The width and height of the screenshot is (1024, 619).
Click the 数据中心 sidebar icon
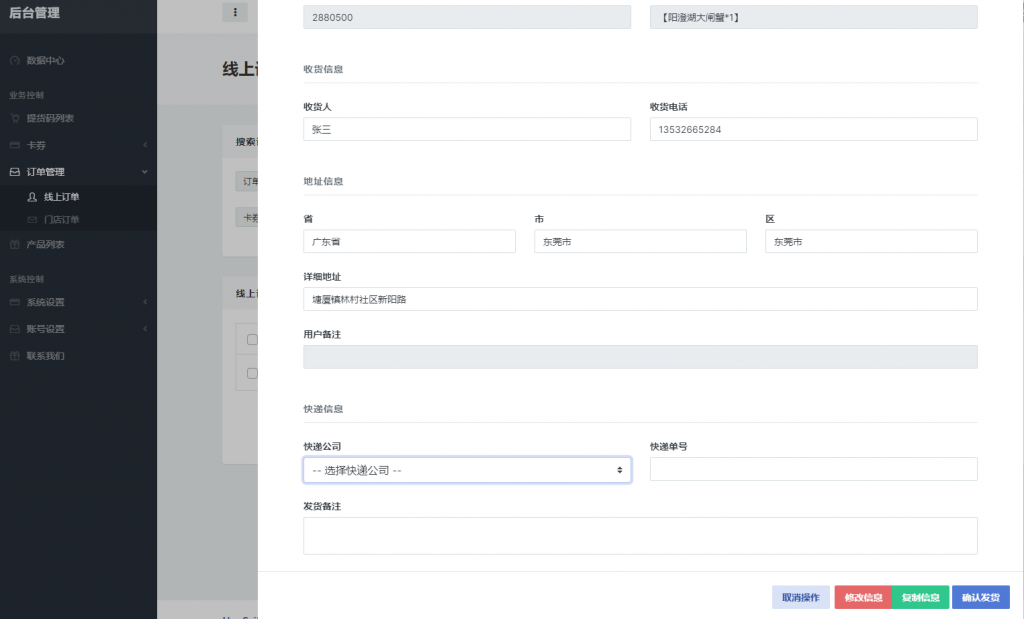pos(14,61)
